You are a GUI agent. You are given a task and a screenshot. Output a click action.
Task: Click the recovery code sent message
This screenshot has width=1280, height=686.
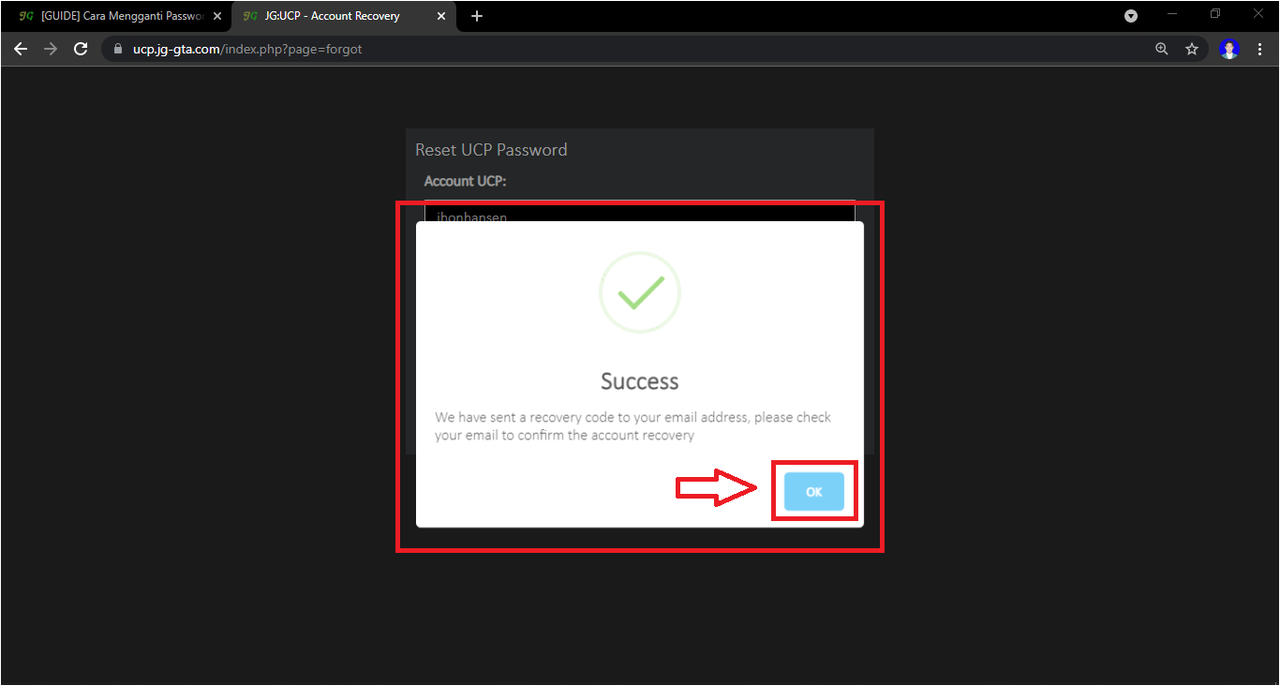[633, 426]
